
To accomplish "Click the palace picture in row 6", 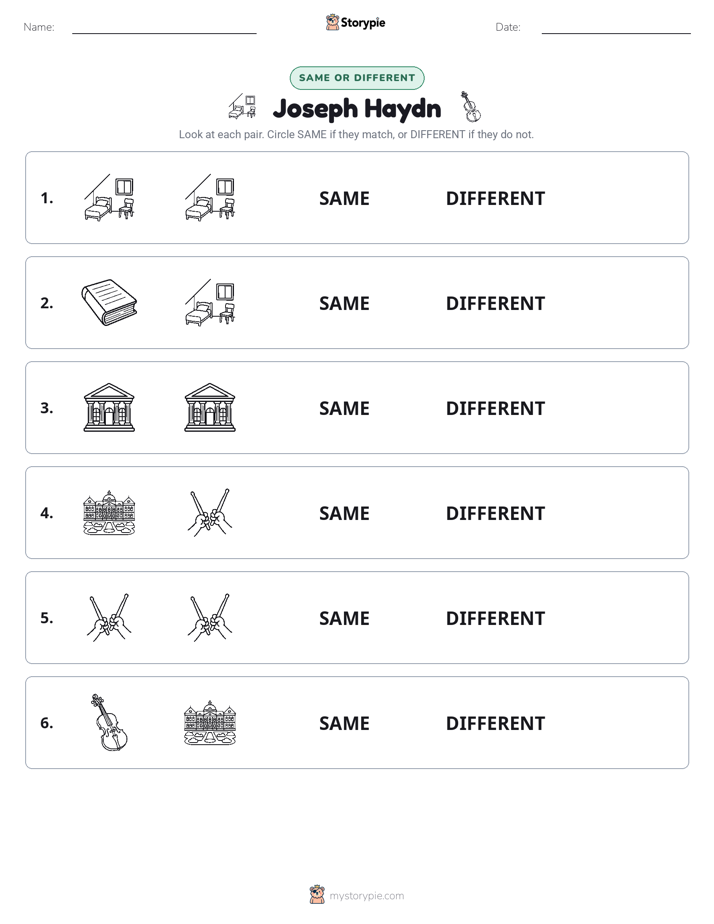I will tap(210, 722).
